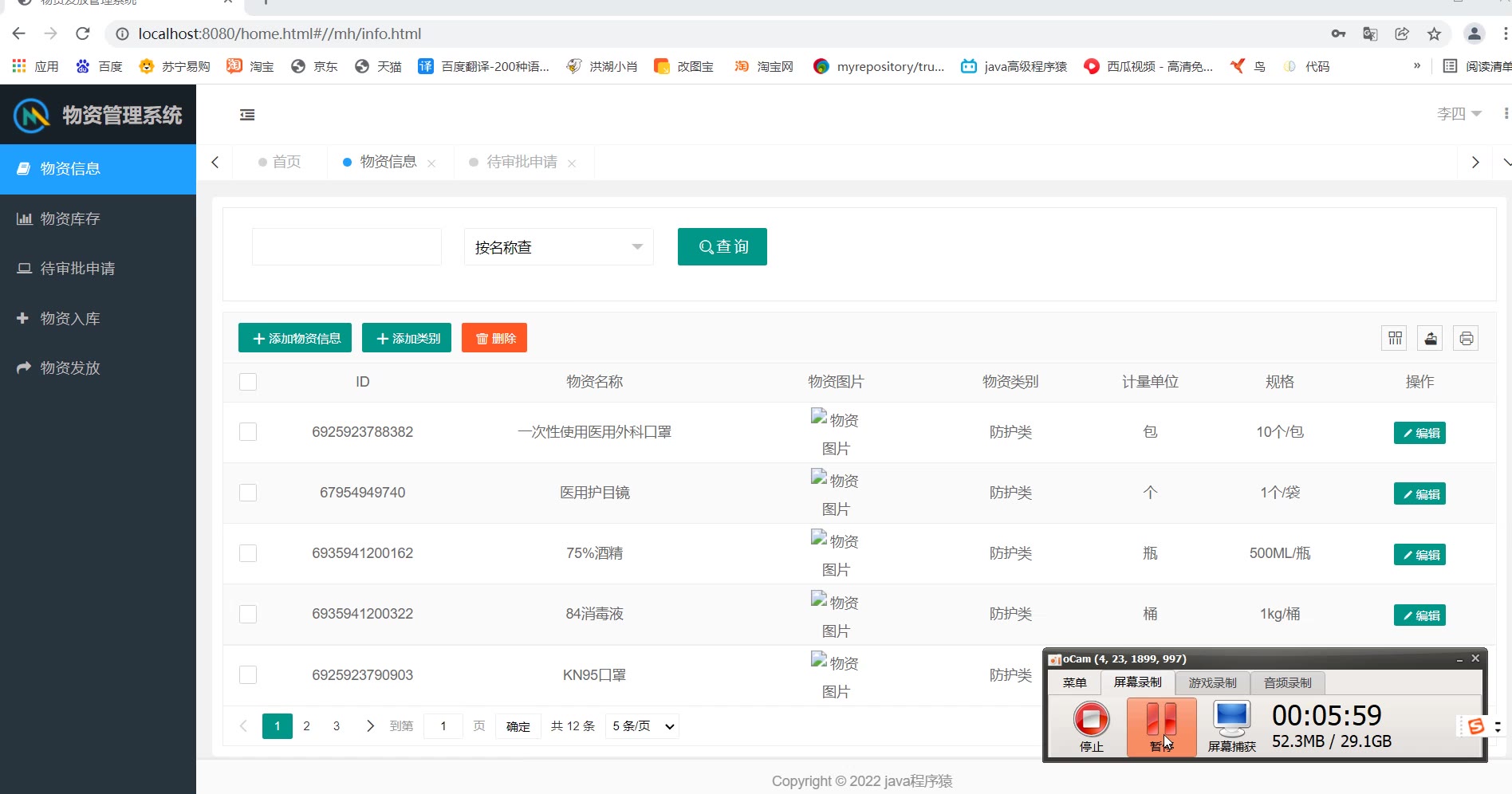
Task: Bookmark page using the star icon
Action: [1434, 33]
